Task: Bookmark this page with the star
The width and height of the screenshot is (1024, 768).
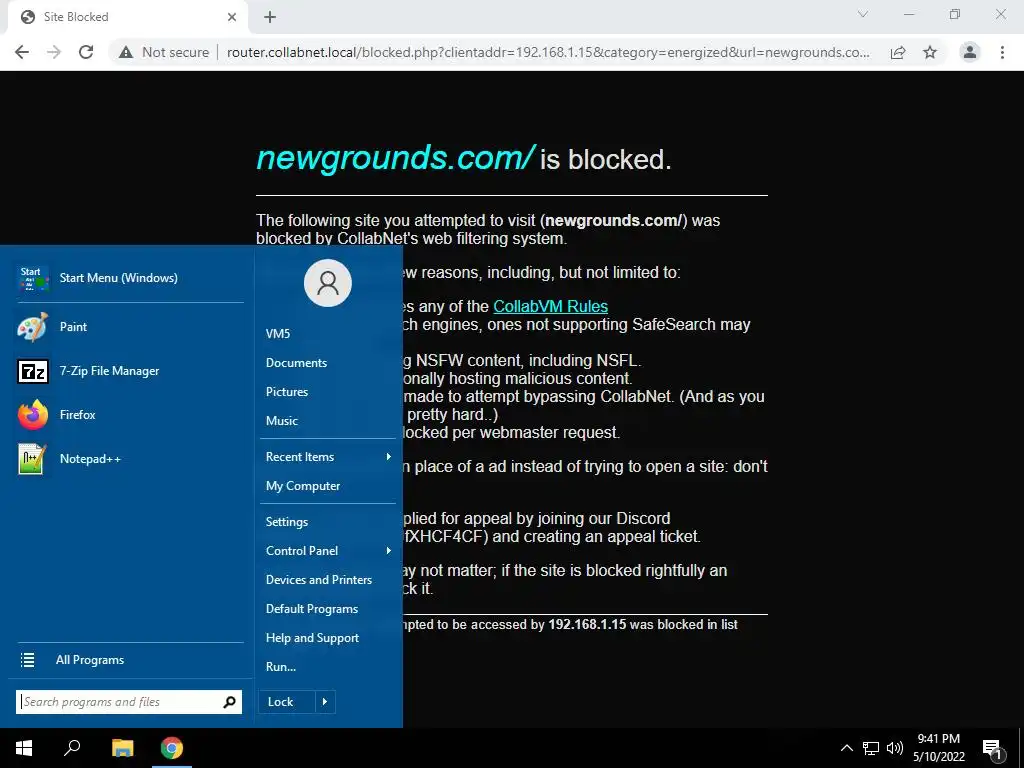Action: [x=930, y=52]
